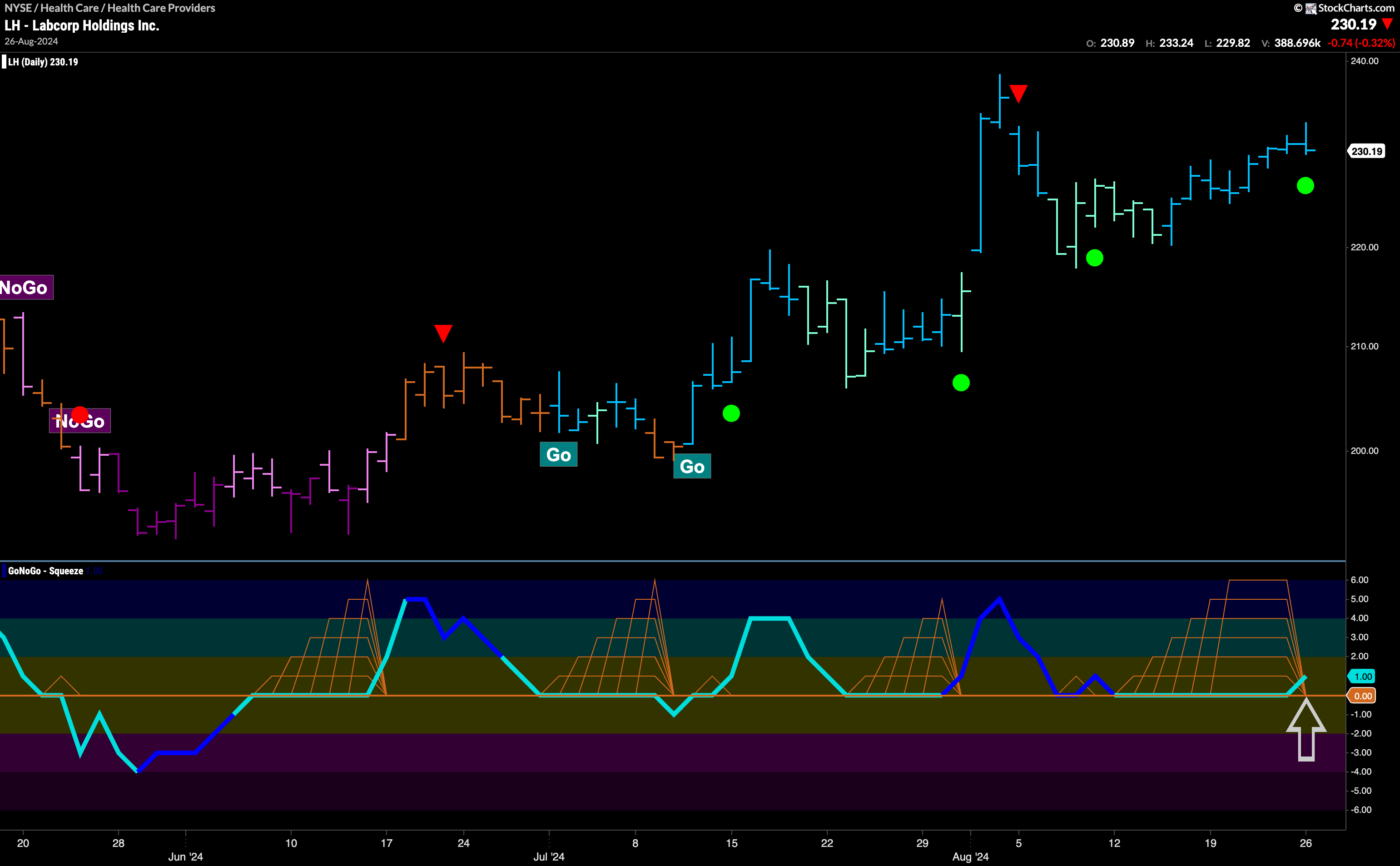Image resolution: width=1400 pixels, height=866 pixels.
Task: Click the green dot below the July 31 bar
Action: point(961,383)
